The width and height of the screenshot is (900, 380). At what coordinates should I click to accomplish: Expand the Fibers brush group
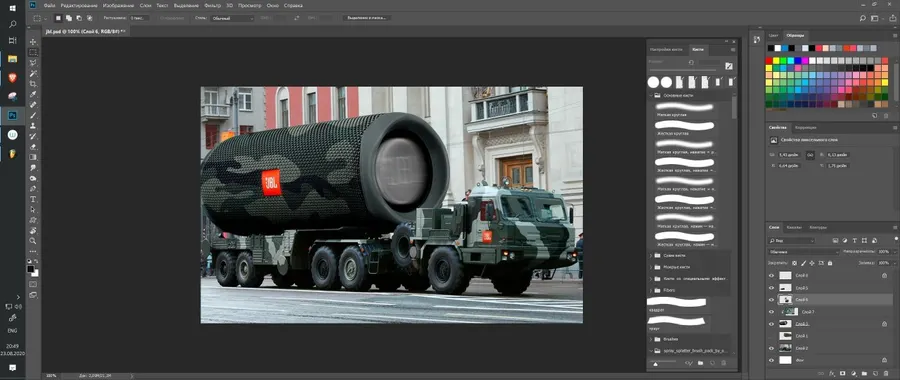coord(651,290)
